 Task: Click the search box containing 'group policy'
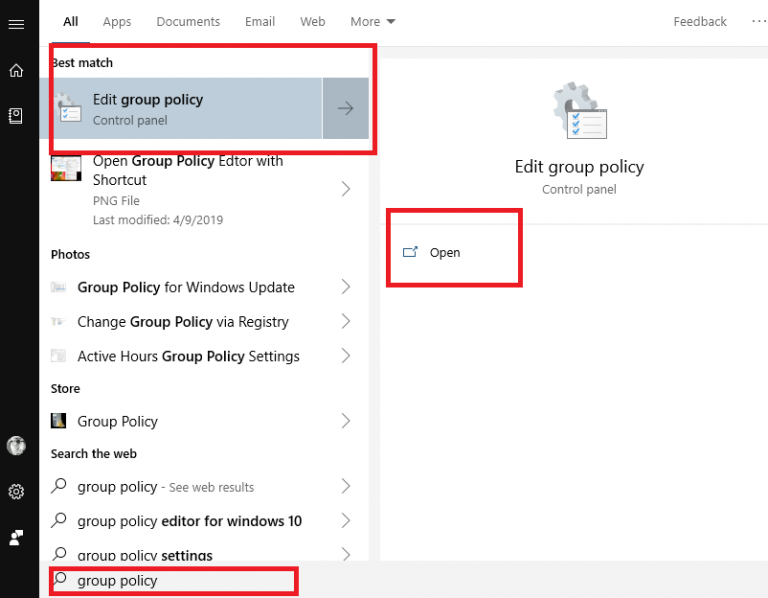pyautogui.click(x=174, y=580)
